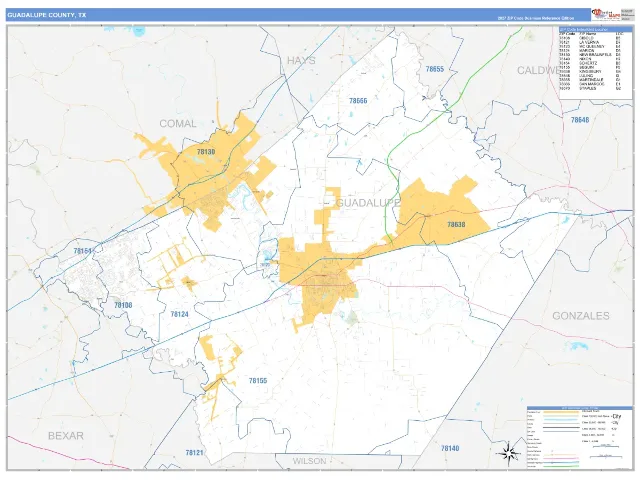Click the publisher logo in the title bar
Image resolution: width=640 pixels, height=480 pixels.
(605, 14)
